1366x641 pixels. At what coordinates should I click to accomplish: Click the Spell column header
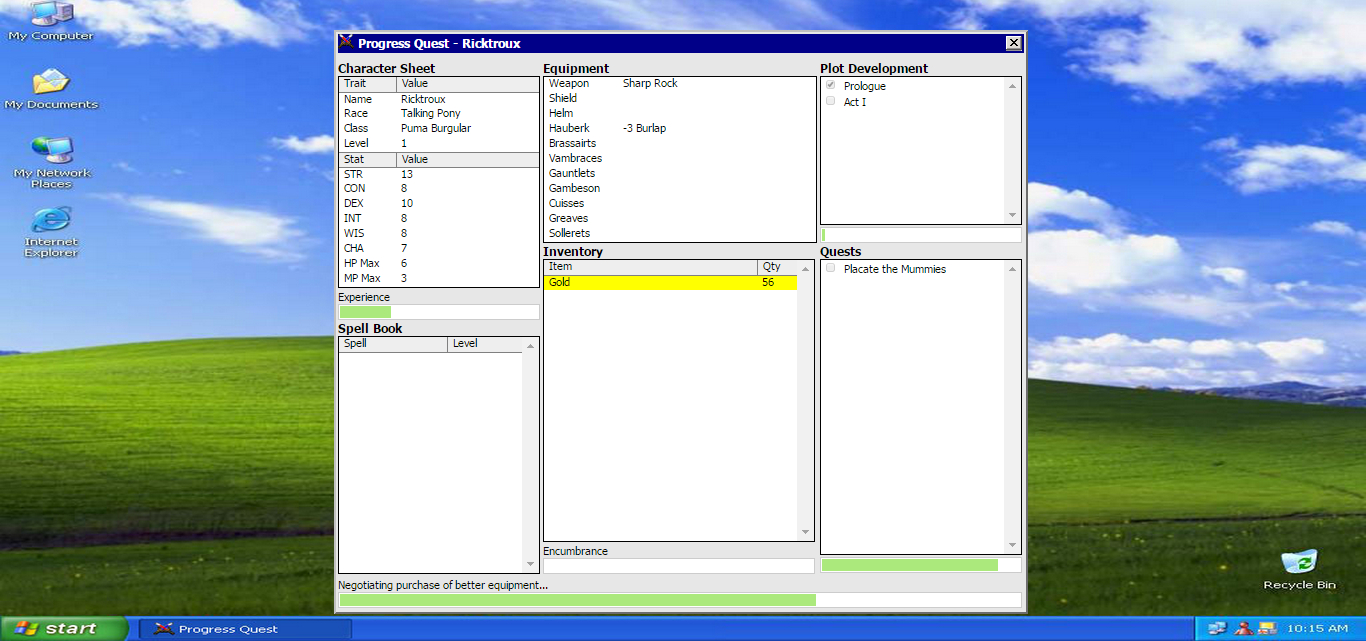point(393,344)
